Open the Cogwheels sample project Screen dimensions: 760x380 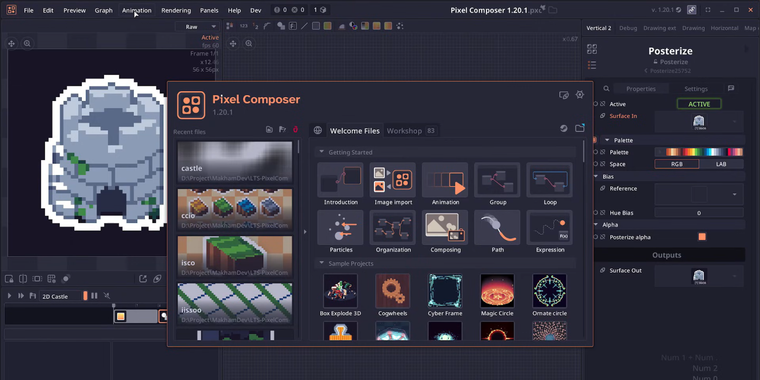393,295
